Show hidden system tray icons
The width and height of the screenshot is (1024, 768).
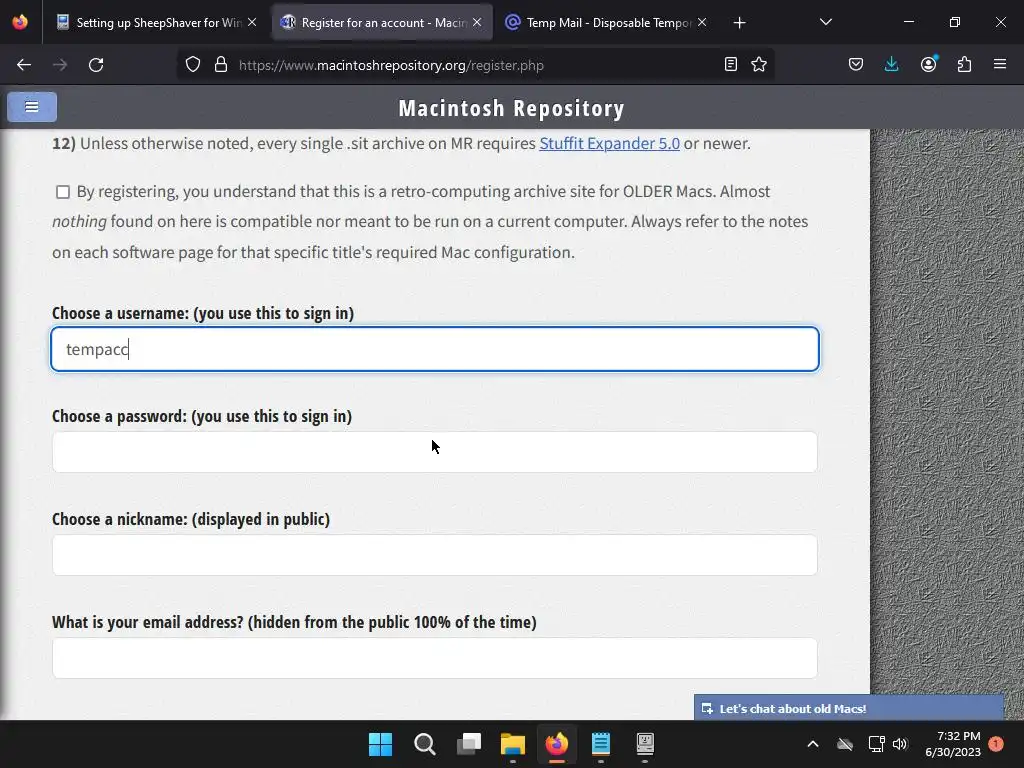point(813,744)
